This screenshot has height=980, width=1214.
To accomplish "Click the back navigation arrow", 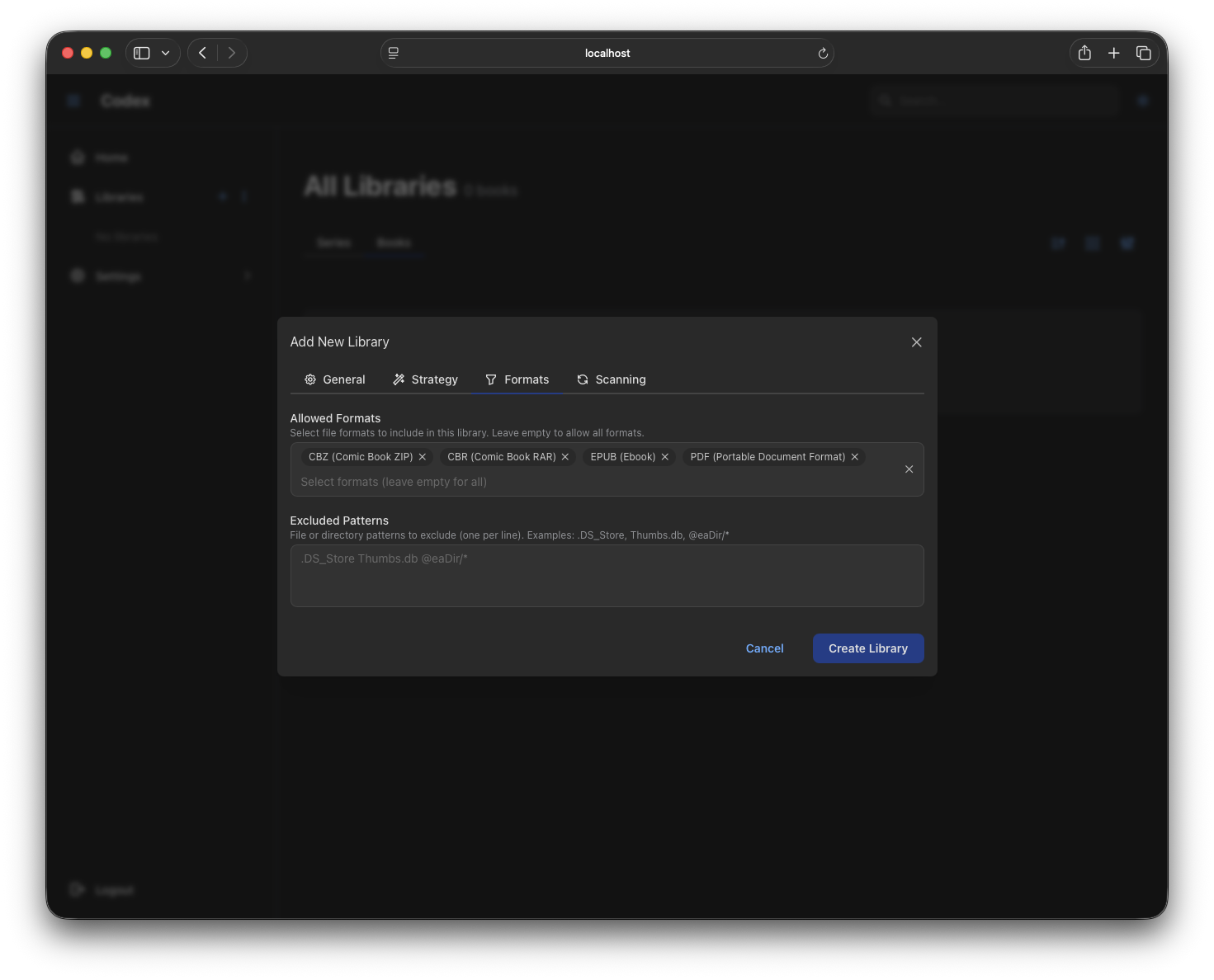I will pyautogui.click(x=202, y=52).
